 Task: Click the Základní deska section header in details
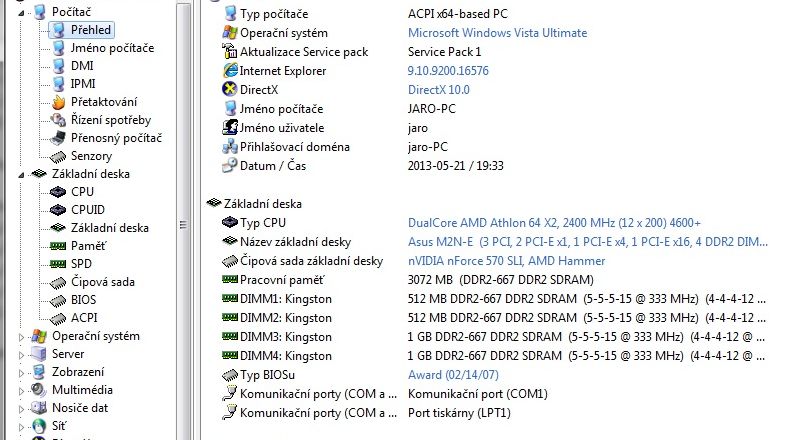(263, 204)
